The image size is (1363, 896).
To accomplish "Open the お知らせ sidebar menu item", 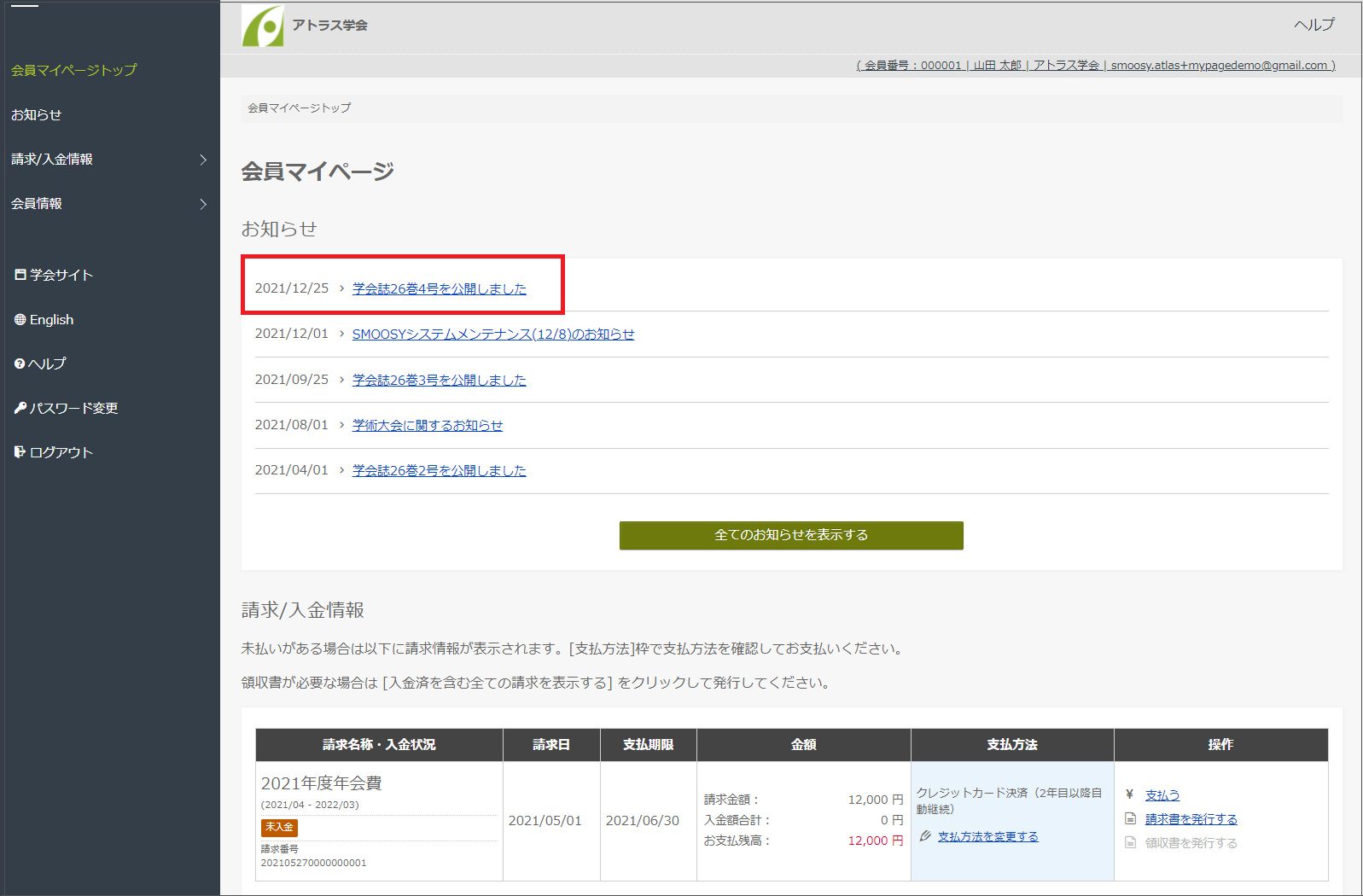I will (37, 114).
